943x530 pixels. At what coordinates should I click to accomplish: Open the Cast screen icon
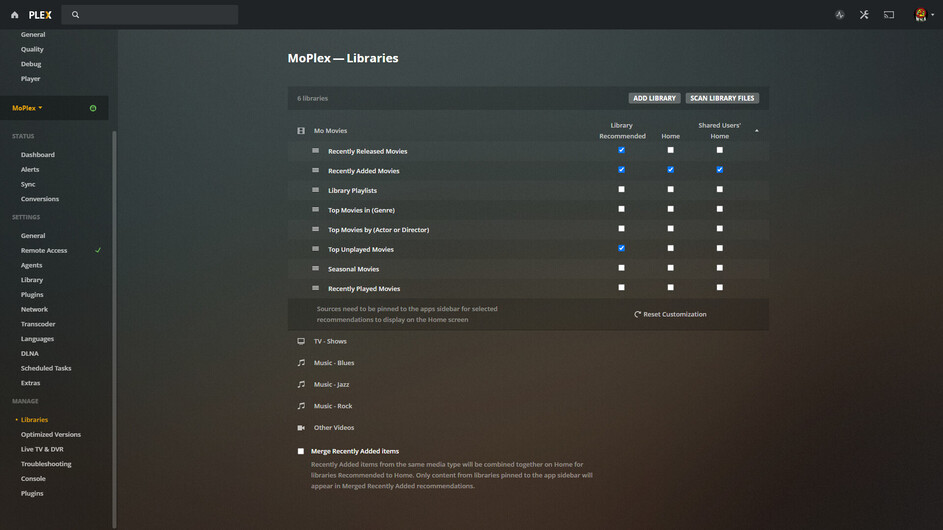click(x=889, y=15)
